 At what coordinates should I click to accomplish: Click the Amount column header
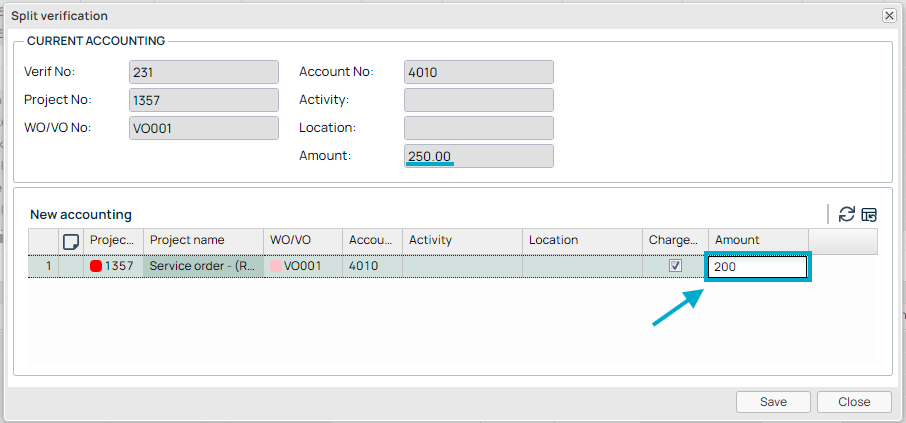tap(758, 241)
